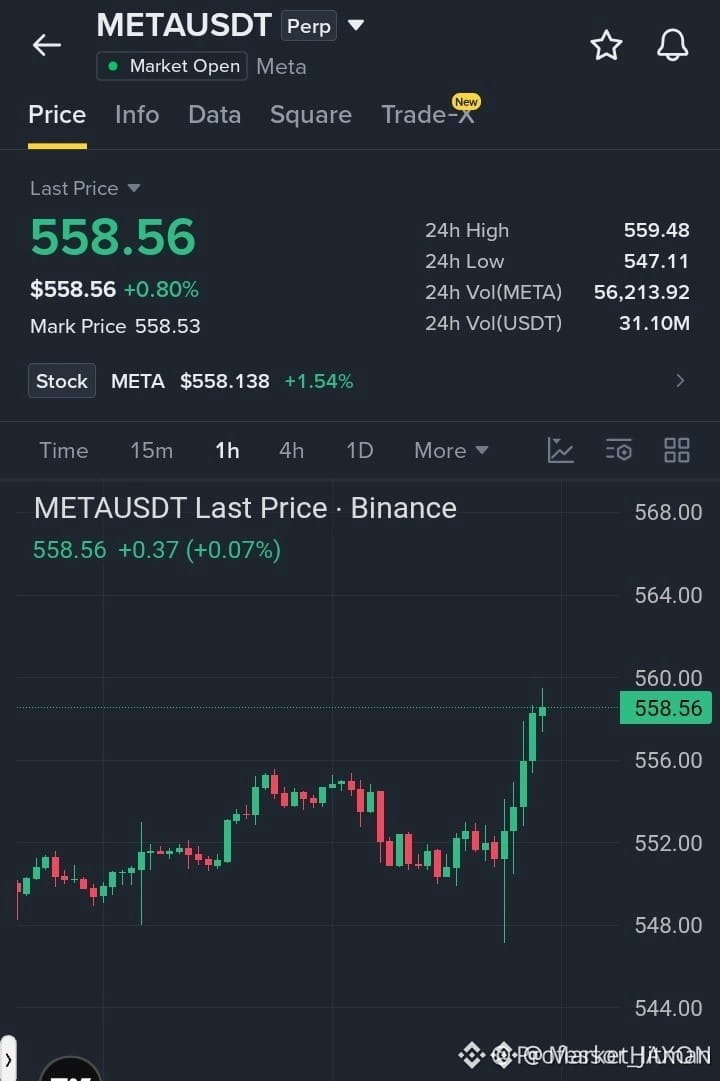Click the +0.80% price change
Viewport: 720px width, 1081px height.
(161, 289)
